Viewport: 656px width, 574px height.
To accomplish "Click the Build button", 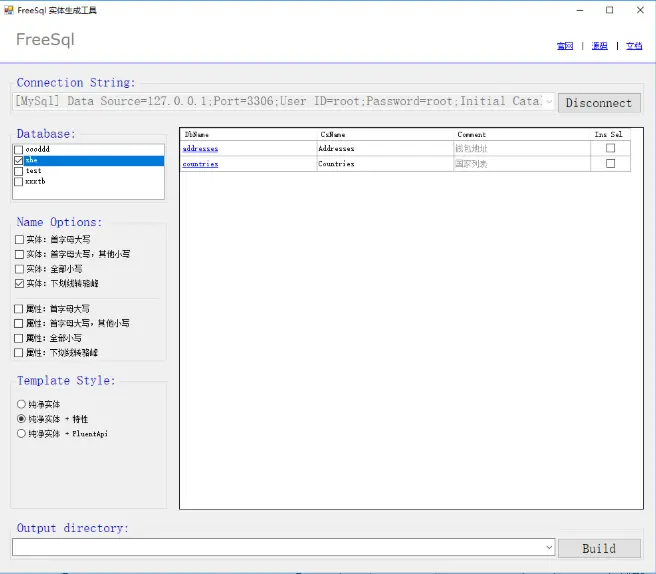I will point(599,548).
